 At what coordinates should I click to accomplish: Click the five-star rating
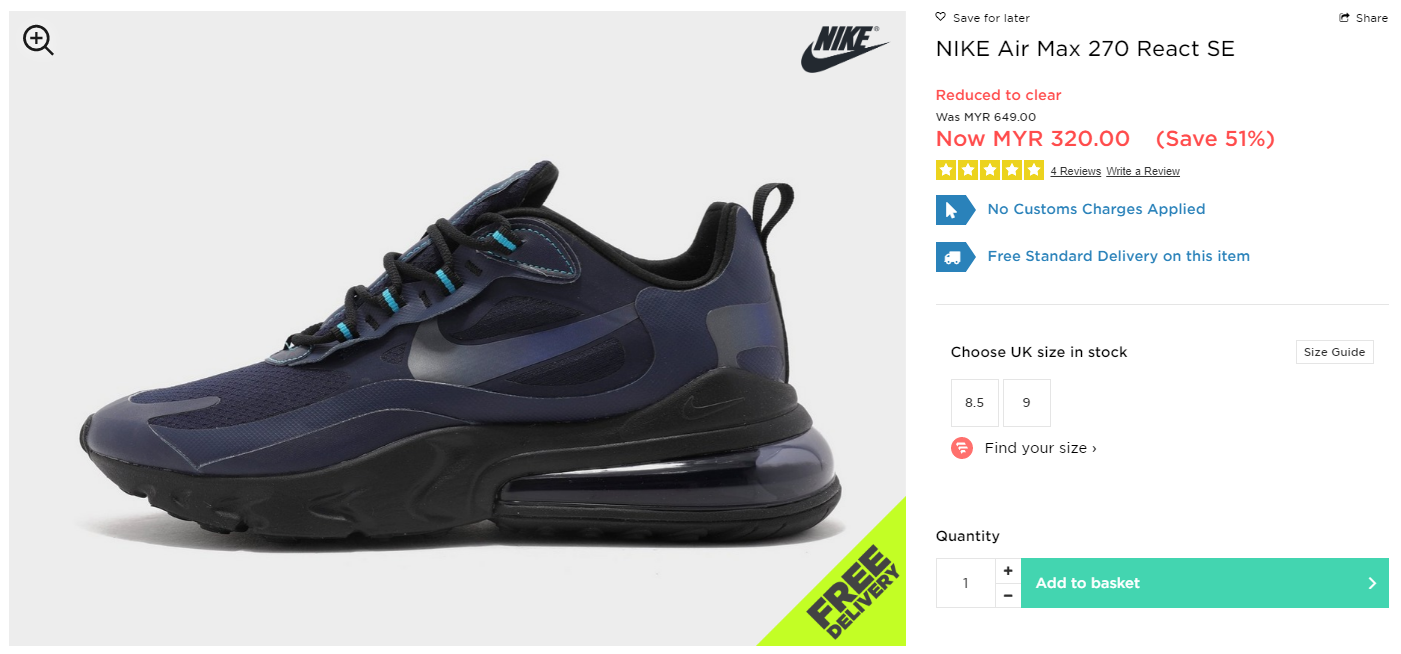click(x=990, y=170)
